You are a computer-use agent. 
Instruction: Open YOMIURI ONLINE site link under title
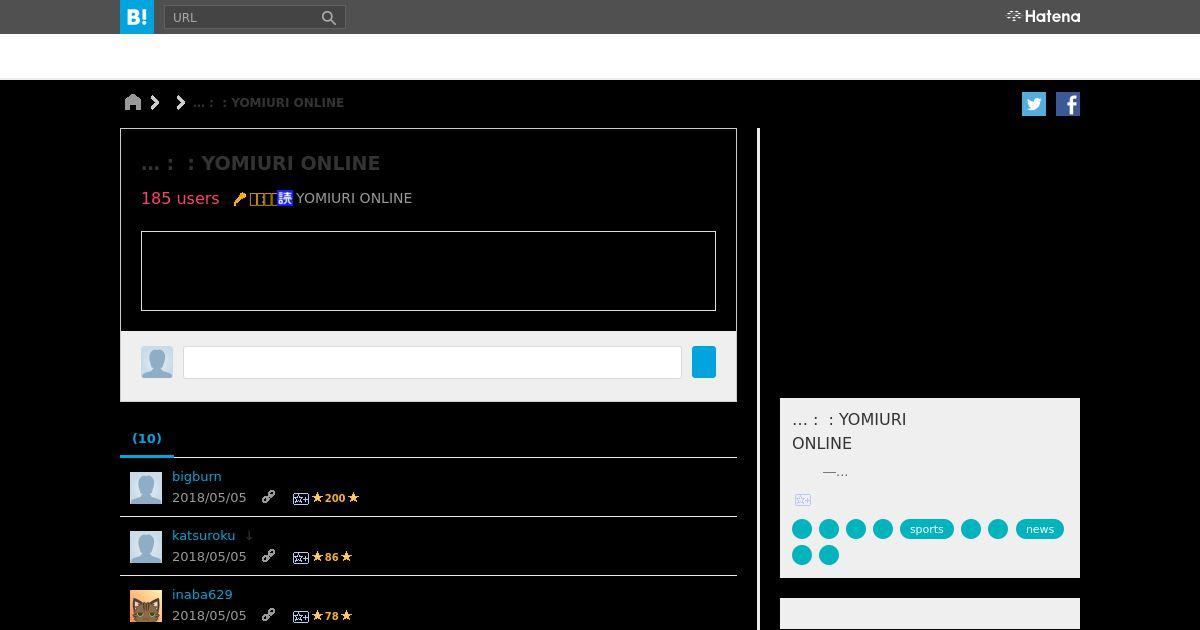point(354,198)
